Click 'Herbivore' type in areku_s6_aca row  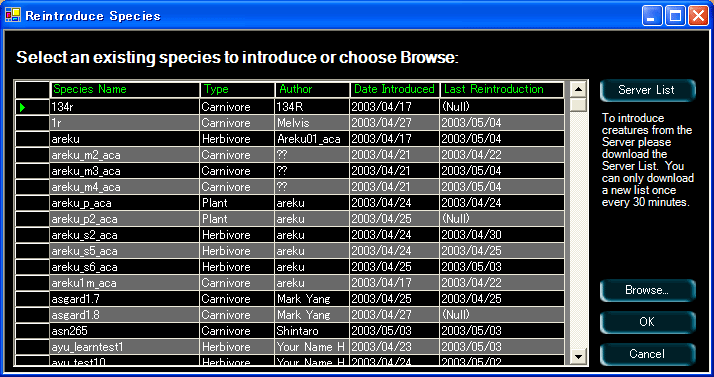(237, 267)
